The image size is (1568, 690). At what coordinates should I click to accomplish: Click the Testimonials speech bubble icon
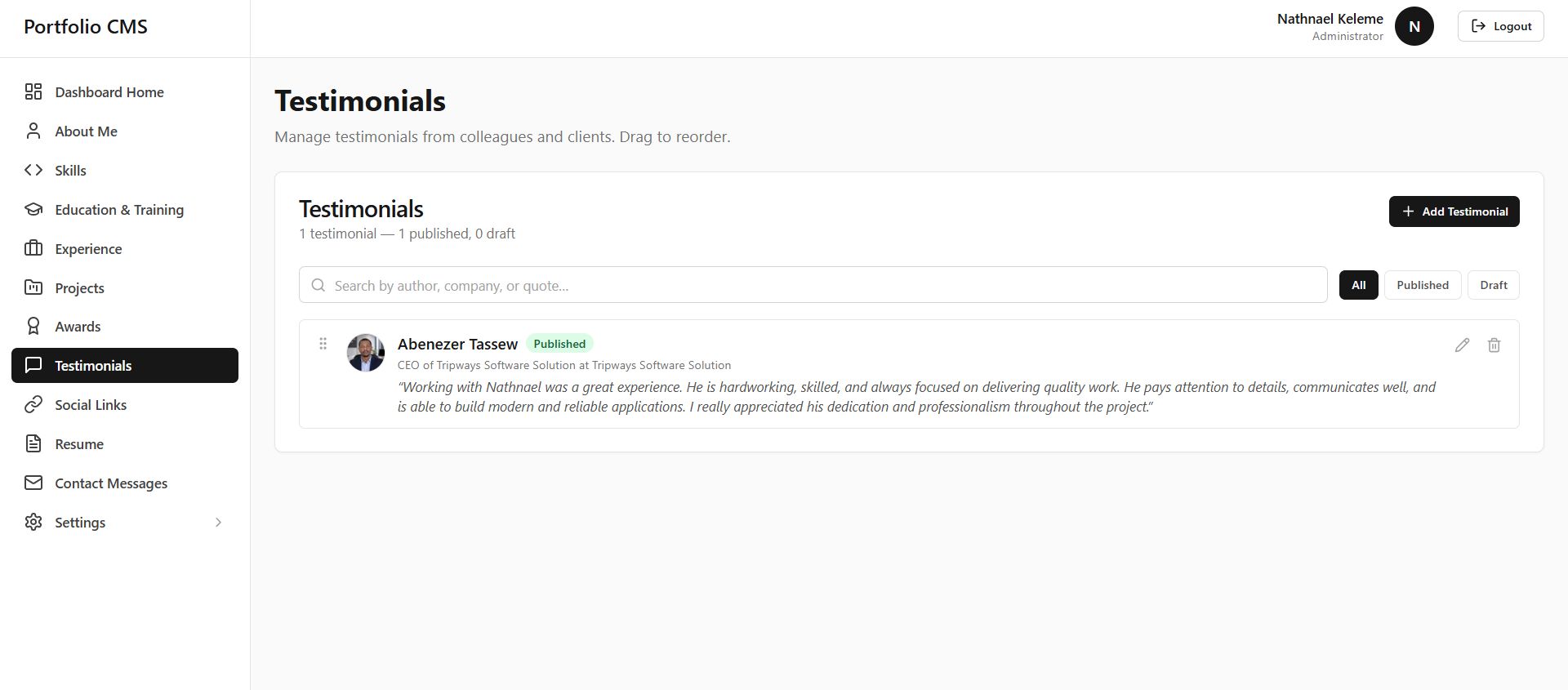(33, 365)
